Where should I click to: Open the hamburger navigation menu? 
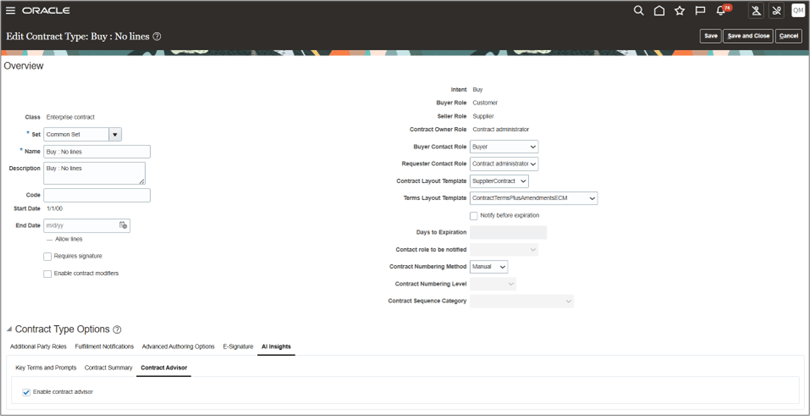tap(10, 10)
